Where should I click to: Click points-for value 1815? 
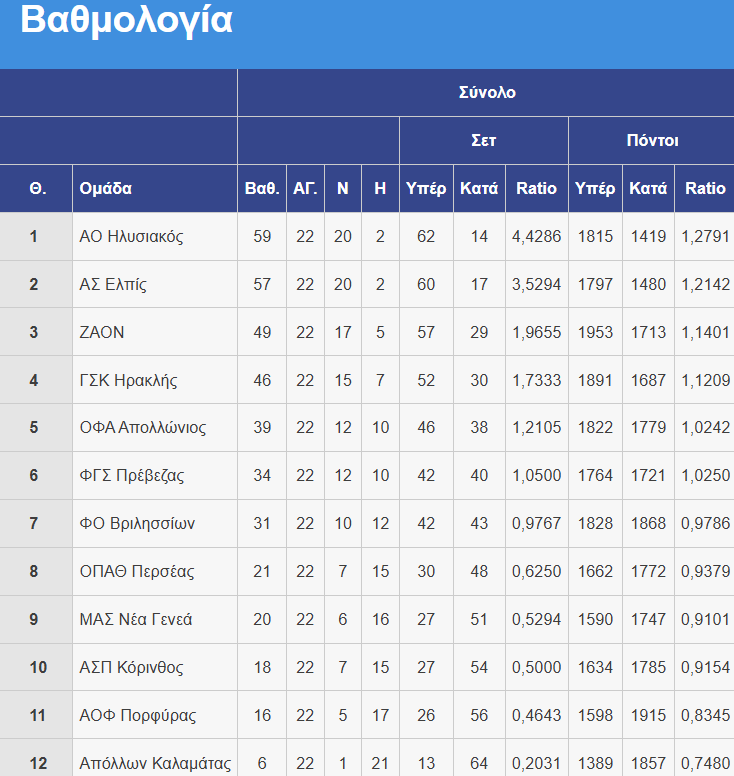[595, 237]
